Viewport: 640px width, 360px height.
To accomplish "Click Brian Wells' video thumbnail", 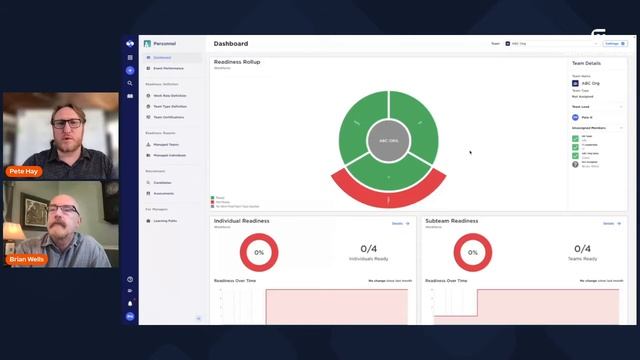I will [61, 224].
